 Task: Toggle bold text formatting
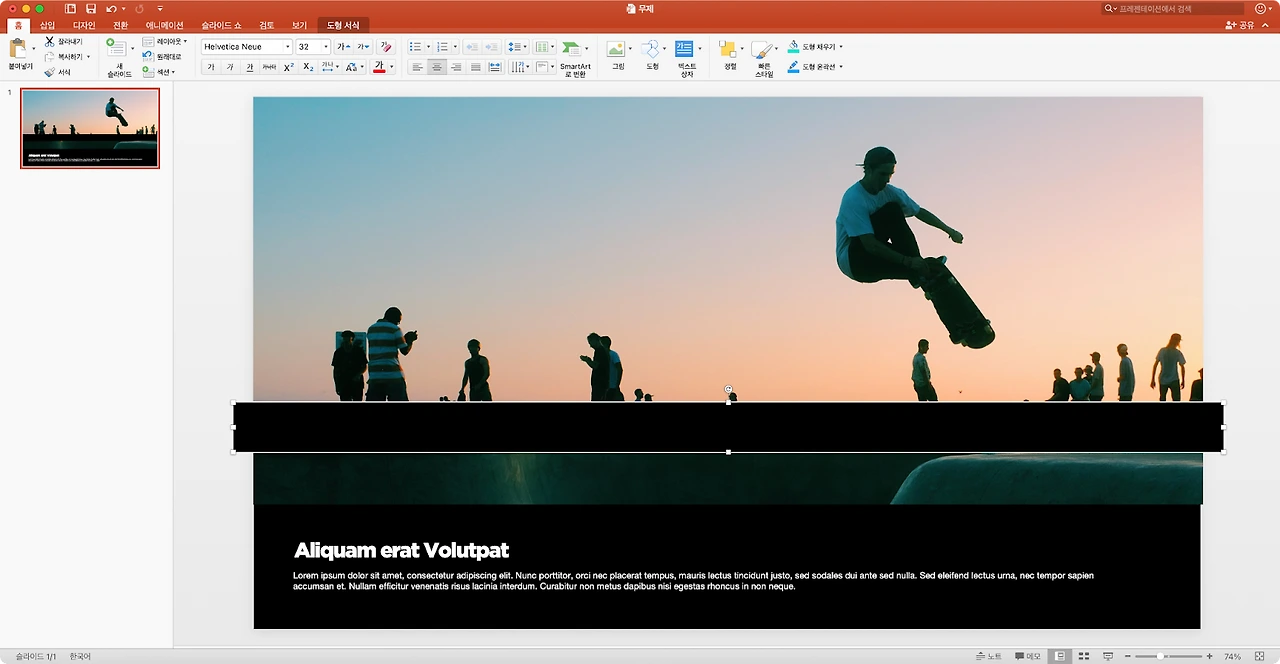[x=211, y=67]
